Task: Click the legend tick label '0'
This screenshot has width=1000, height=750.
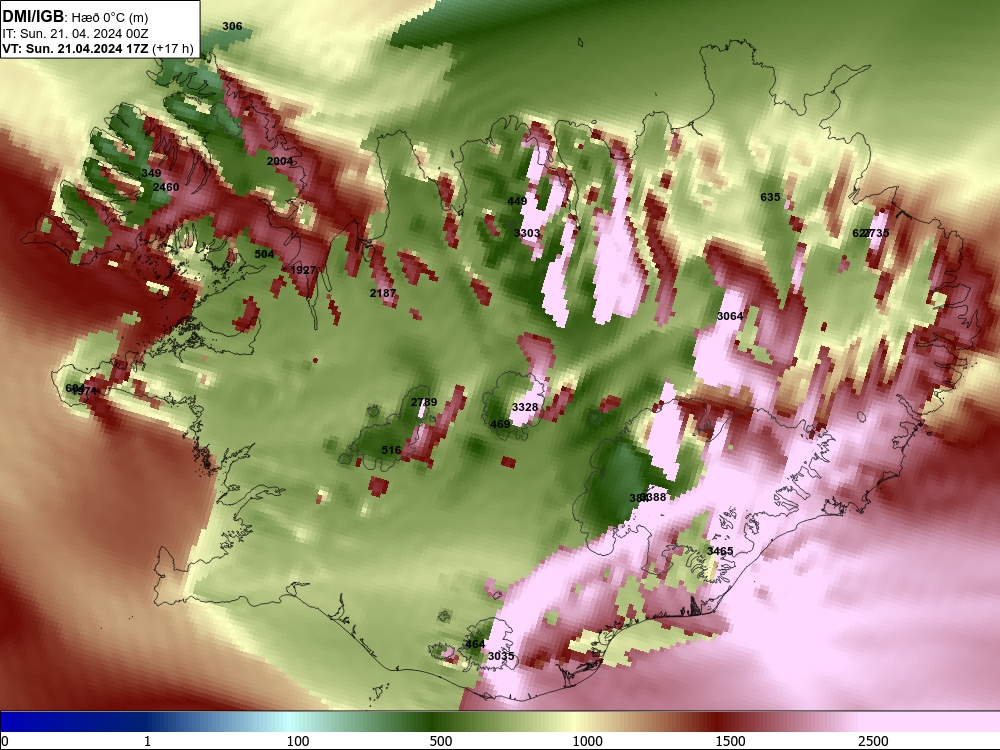Action: [5, 741]
